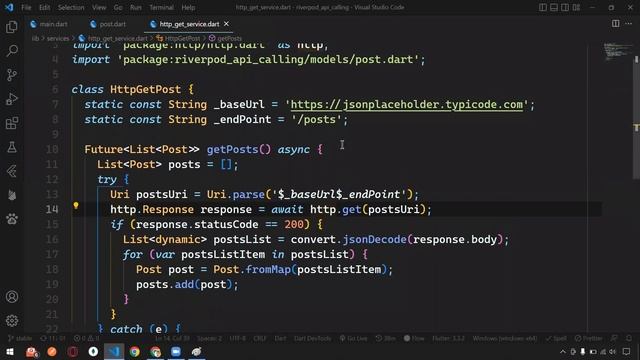
Task: Click the VS Code logo in the title bar
Action: [9, 7]
